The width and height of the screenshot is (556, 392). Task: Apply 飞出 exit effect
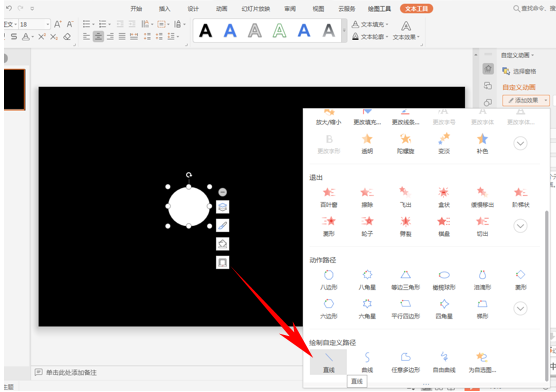(405, 197)
